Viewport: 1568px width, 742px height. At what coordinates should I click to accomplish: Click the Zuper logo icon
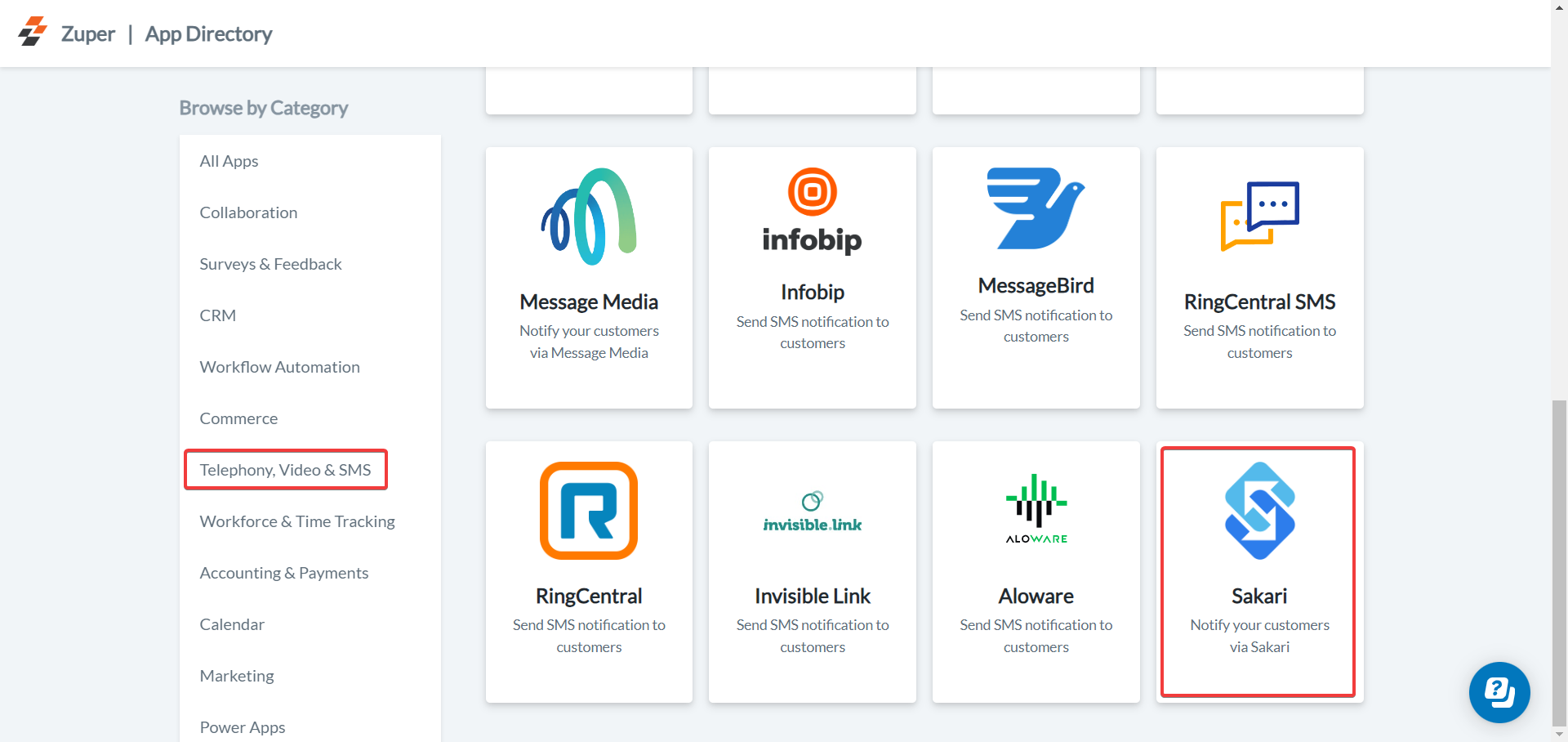click(33, 32)
